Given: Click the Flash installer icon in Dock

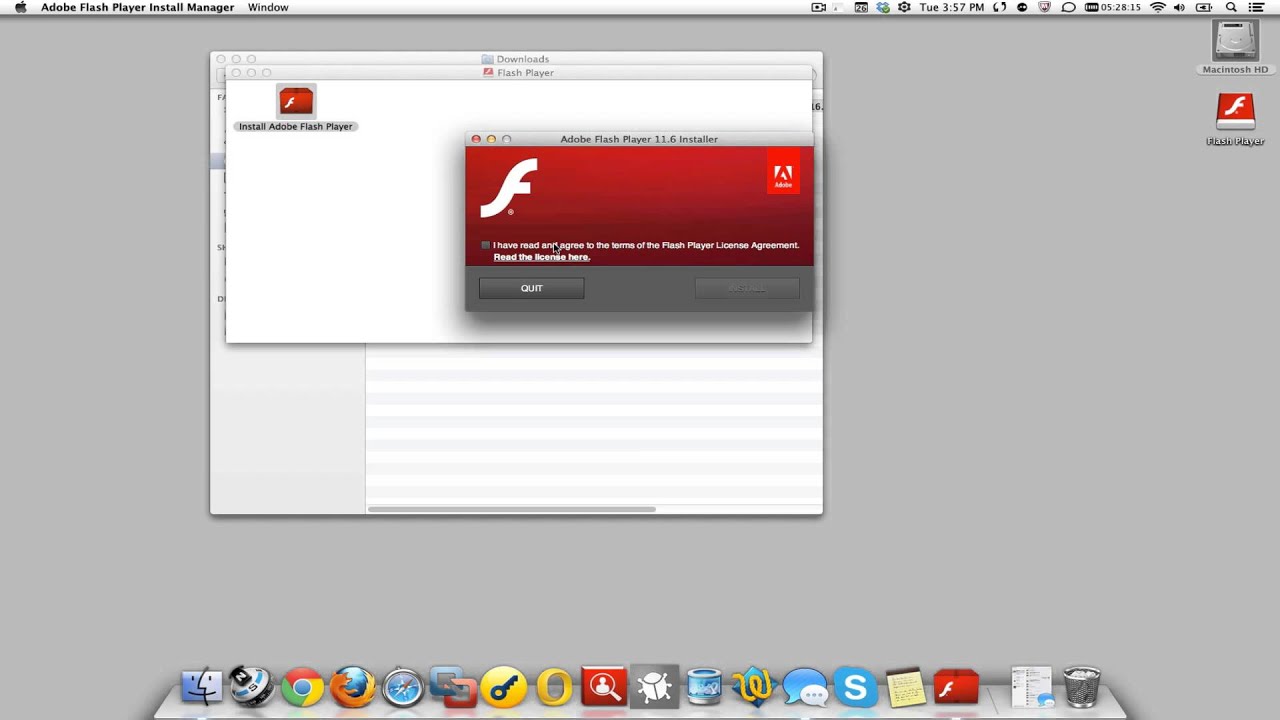Looking at the screenshot, I should pos(956,687).
